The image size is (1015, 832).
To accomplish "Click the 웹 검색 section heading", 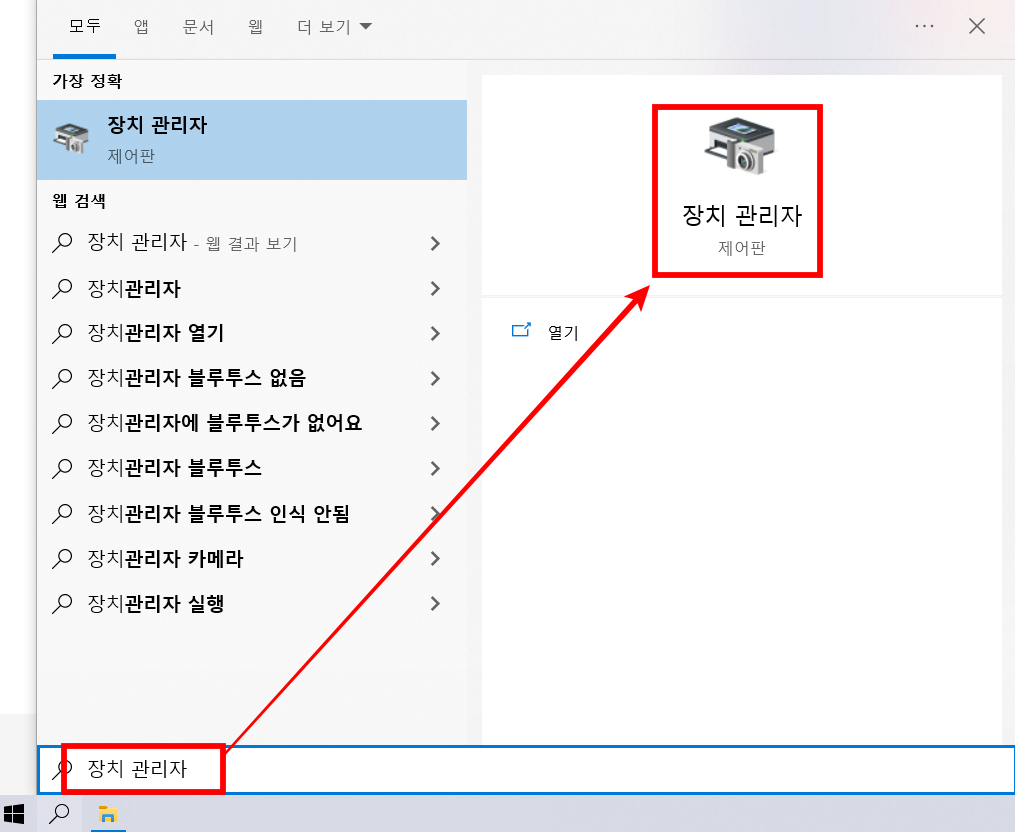I will pos(79,201).
